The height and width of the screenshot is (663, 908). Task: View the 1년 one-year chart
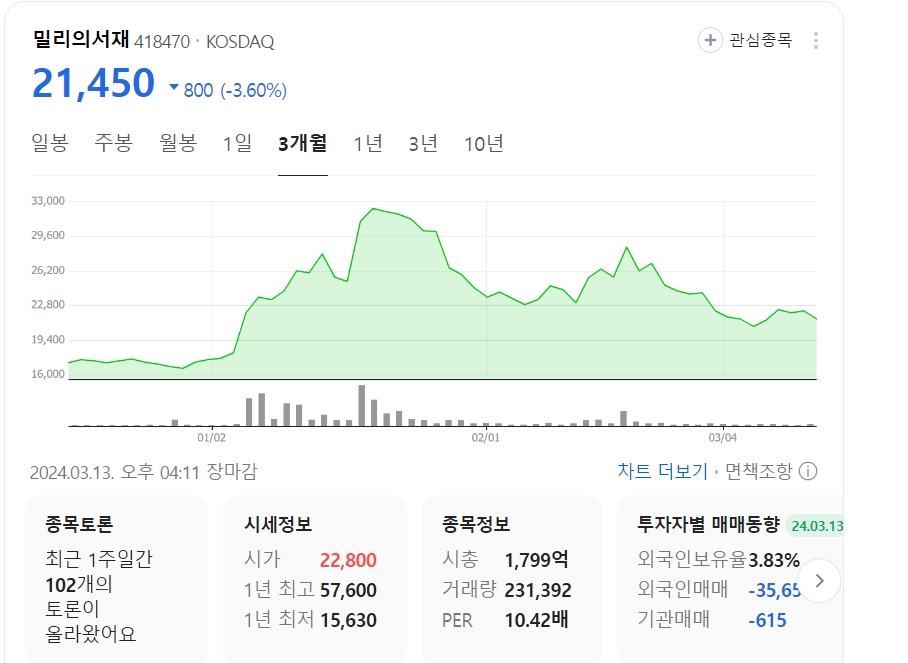(369, 144)
